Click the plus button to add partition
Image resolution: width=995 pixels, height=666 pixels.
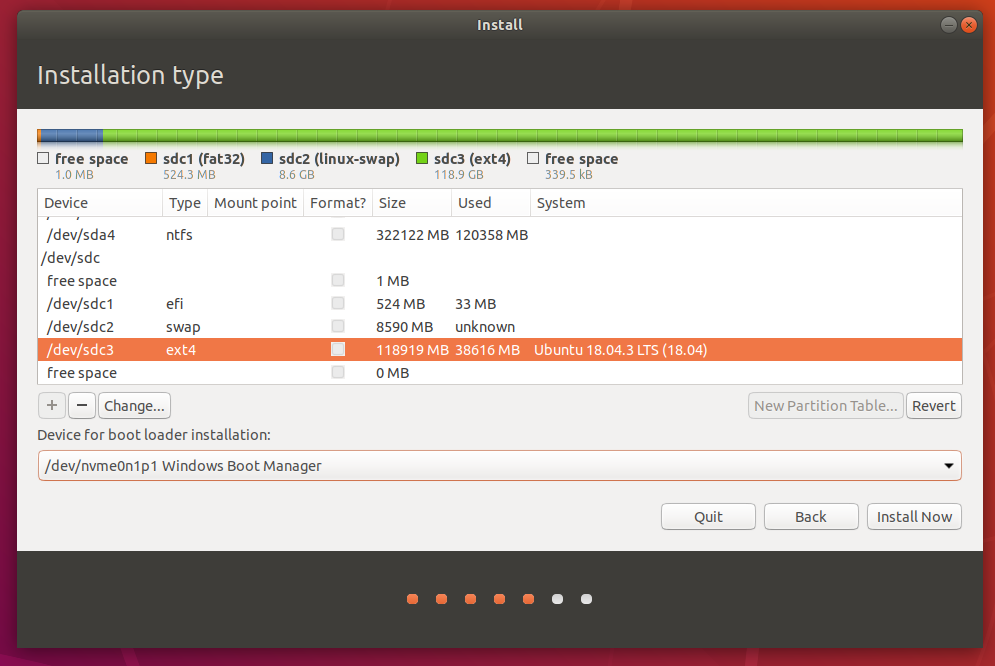51,406
